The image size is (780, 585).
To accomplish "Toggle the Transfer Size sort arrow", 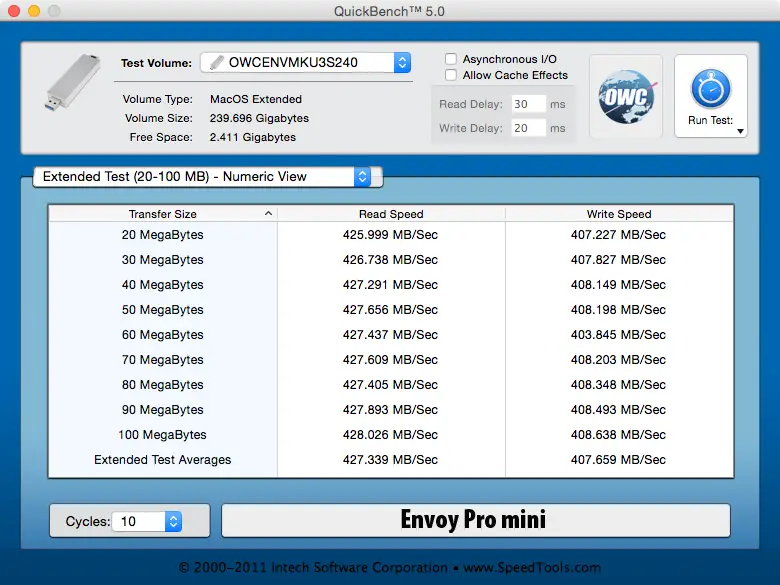I will 268,213.
